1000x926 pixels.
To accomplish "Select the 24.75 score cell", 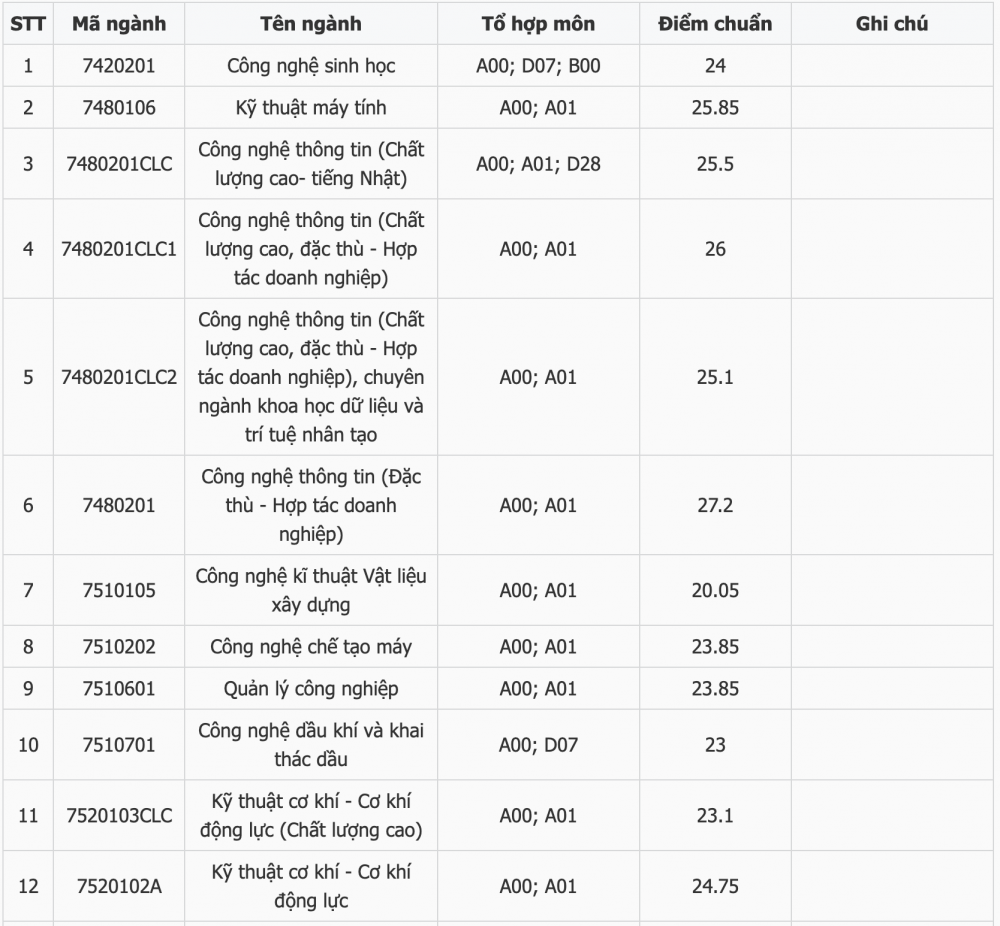I will tap(716, 886).
